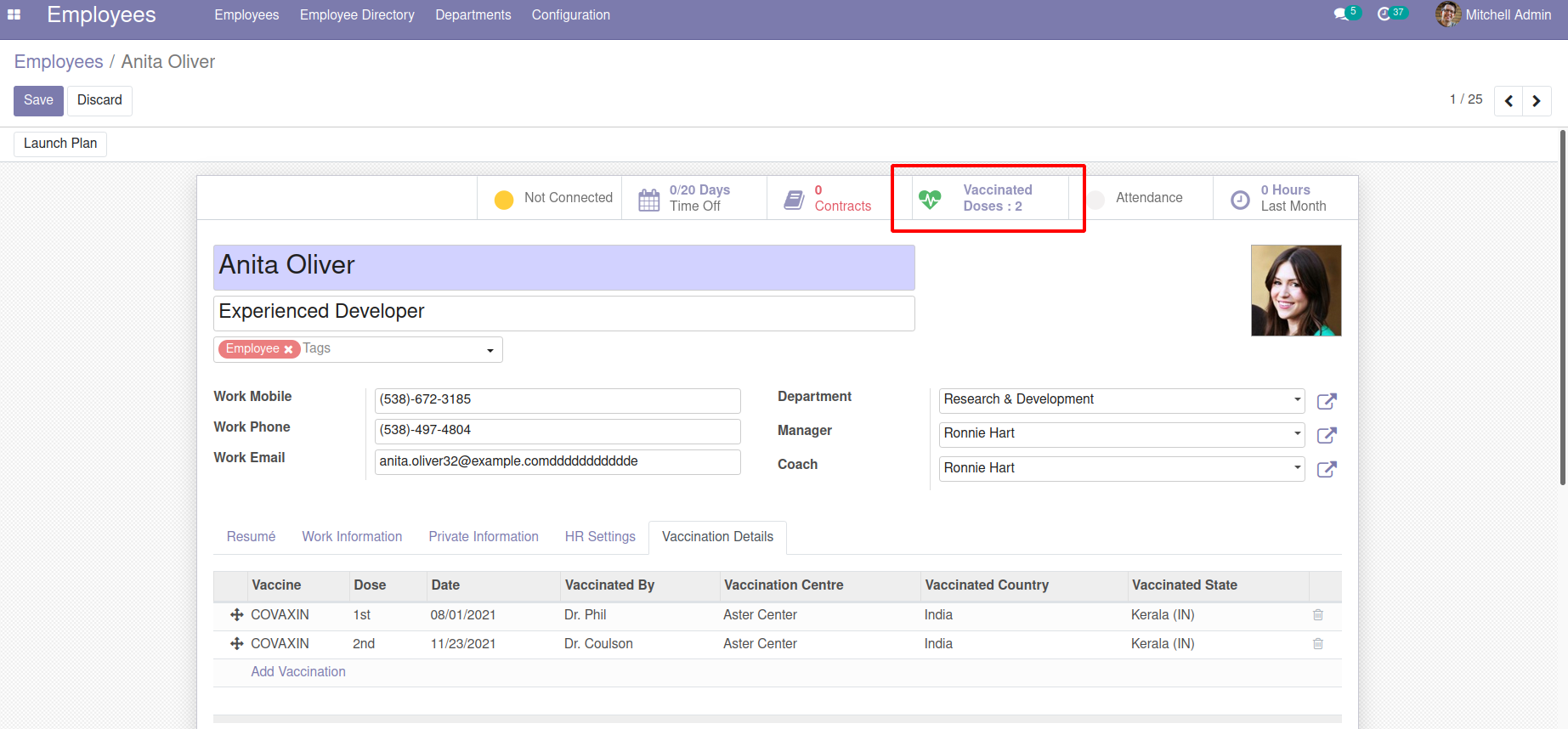Click the Contracts book icon

pos(794,200)
